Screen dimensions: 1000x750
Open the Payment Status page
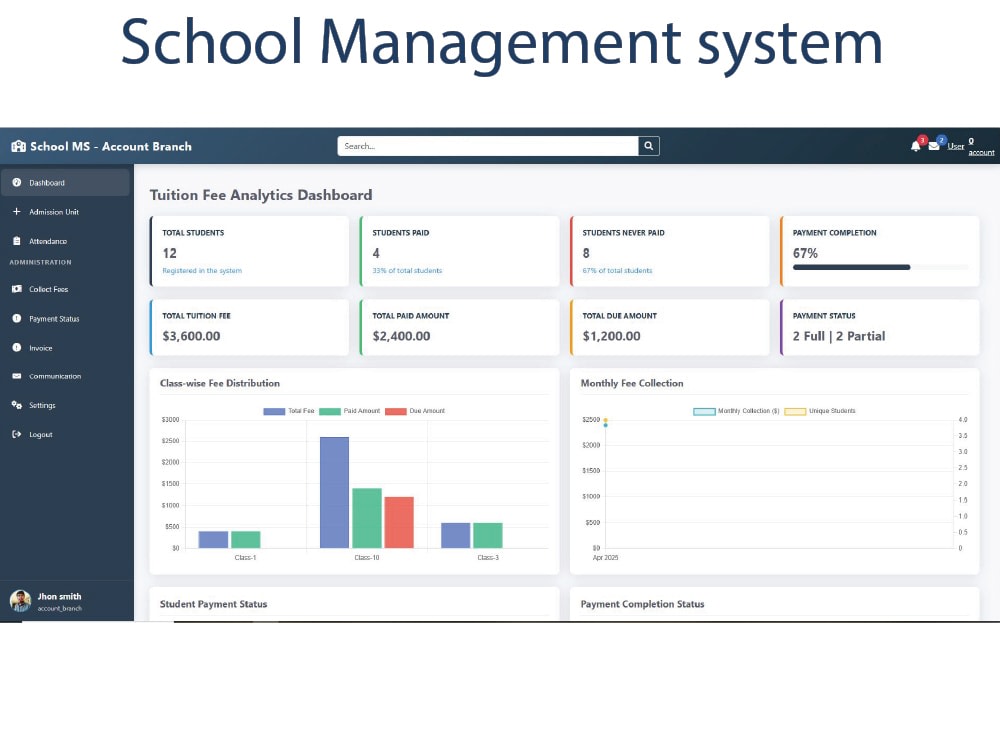(65, 318)
